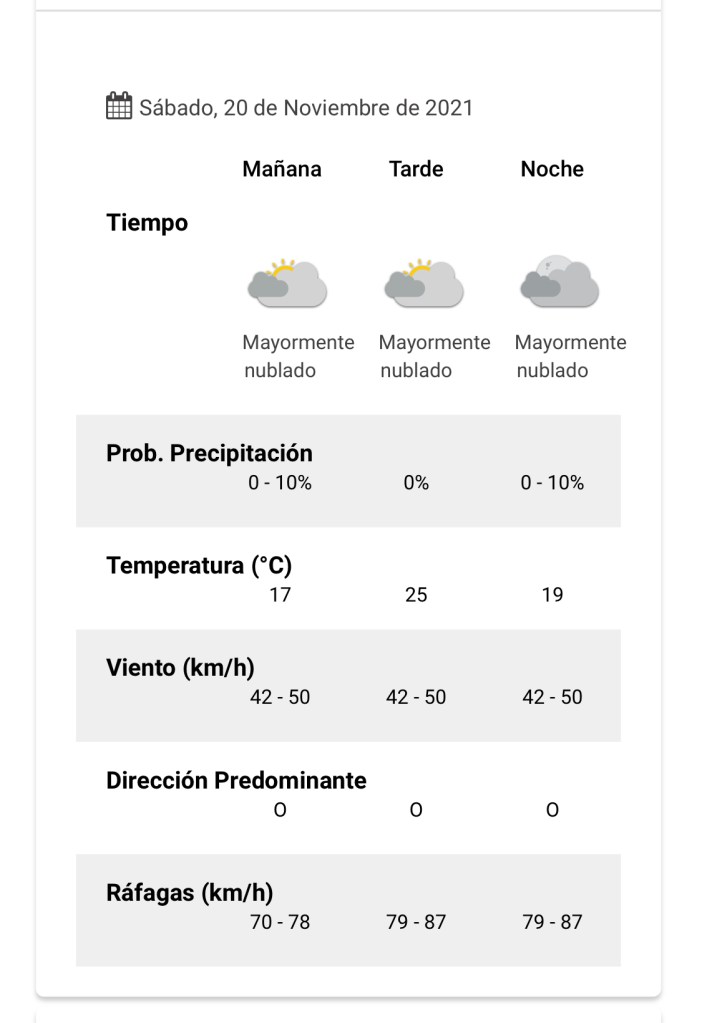Select the Tarde column header

coord(416,169)
